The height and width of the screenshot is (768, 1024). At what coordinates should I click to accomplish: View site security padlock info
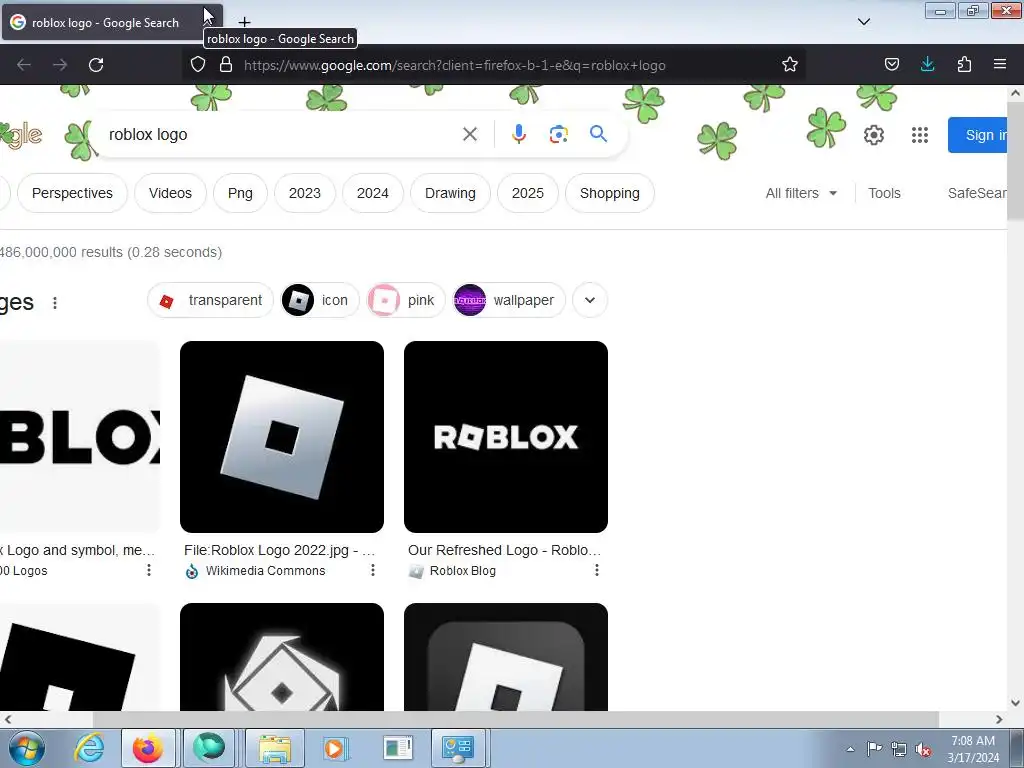click(226, 65)
